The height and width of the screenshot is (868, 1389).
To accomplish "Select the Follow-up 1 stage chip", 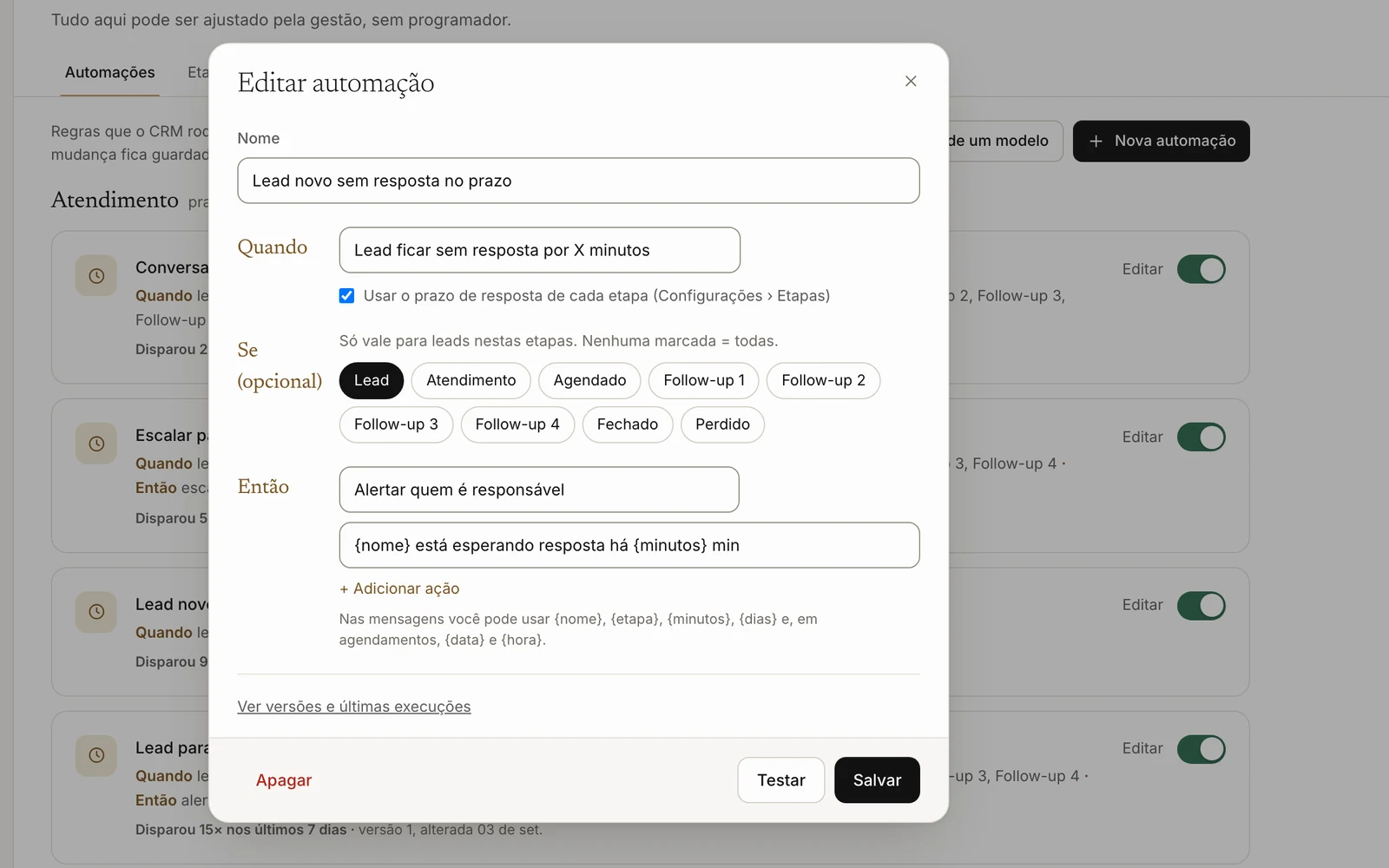I will [704, 380].
